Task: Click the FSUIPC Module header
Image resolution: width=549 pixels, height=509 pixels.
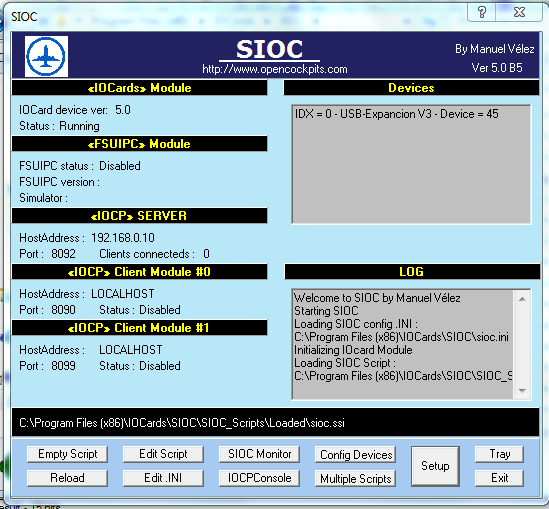Action: click(139, 144)
